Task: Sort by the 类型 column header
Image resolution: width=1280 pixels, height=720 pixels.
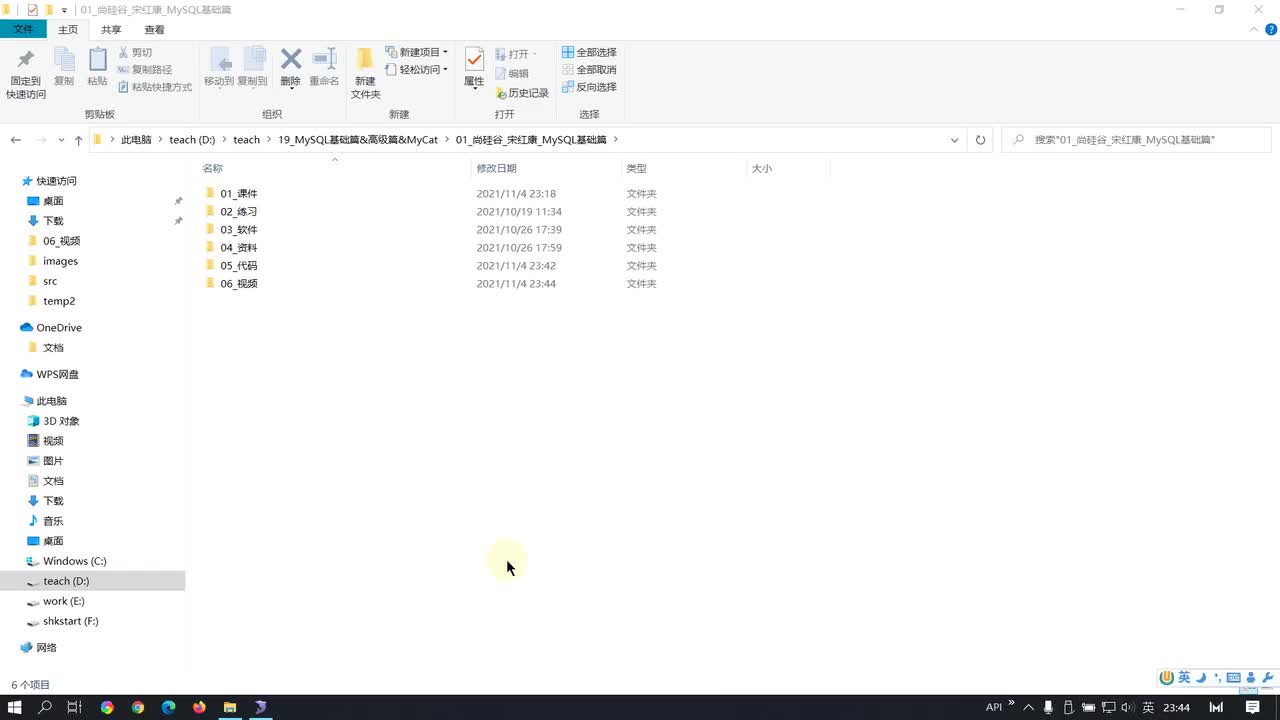Action: (636, 168)
